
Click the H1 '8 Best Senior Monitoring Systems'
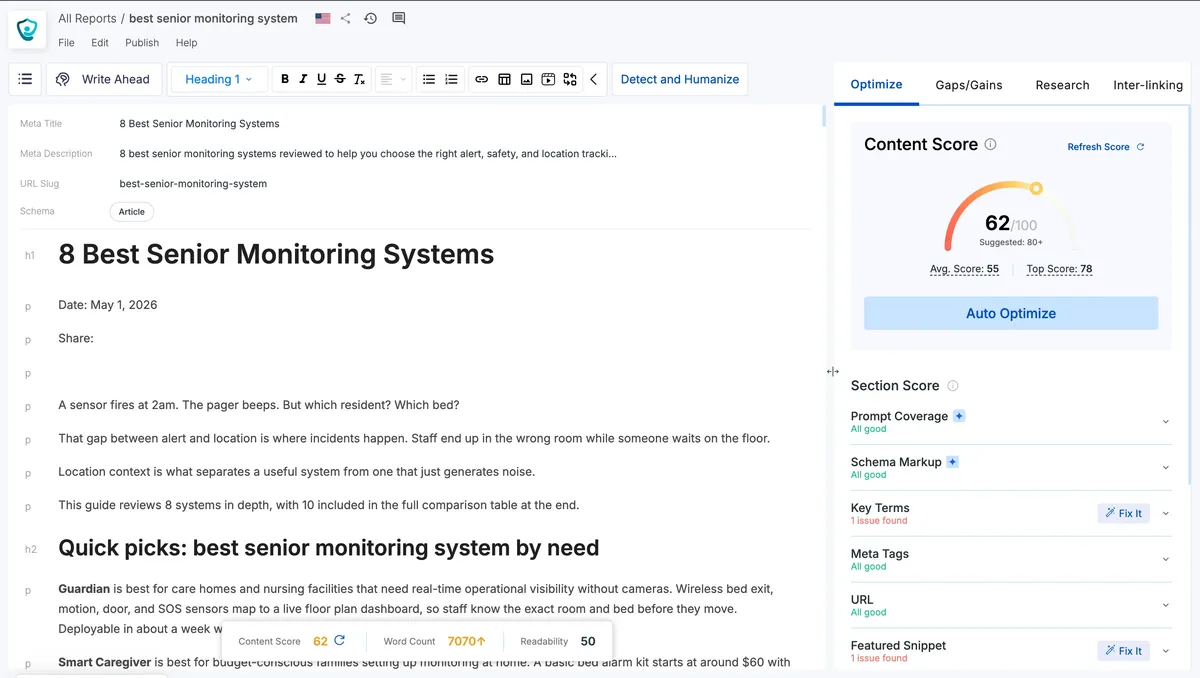tap(276, 254)
